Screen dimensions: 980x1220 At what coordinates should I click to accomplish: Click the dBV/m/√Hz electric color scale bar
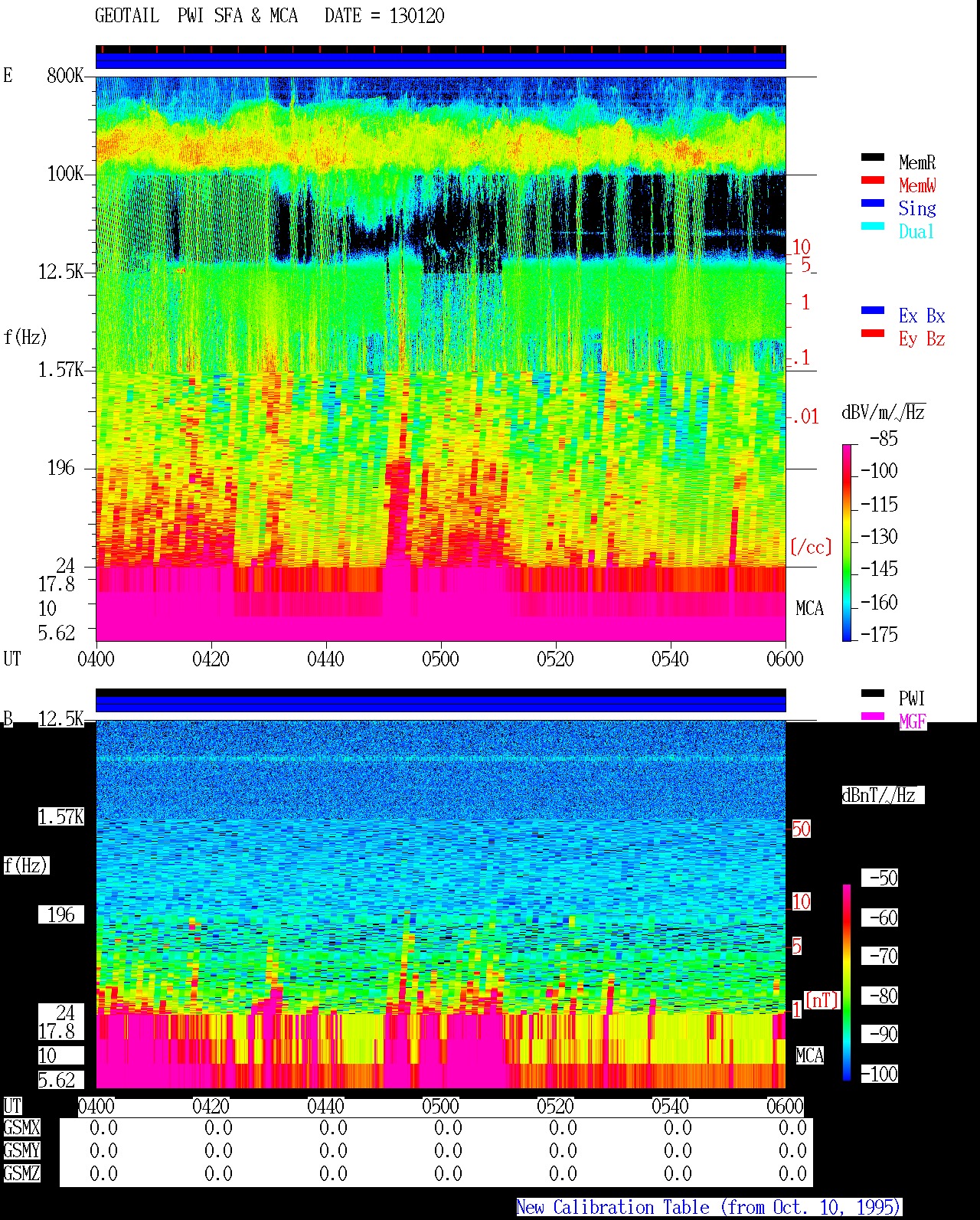(x=847, y=542)
